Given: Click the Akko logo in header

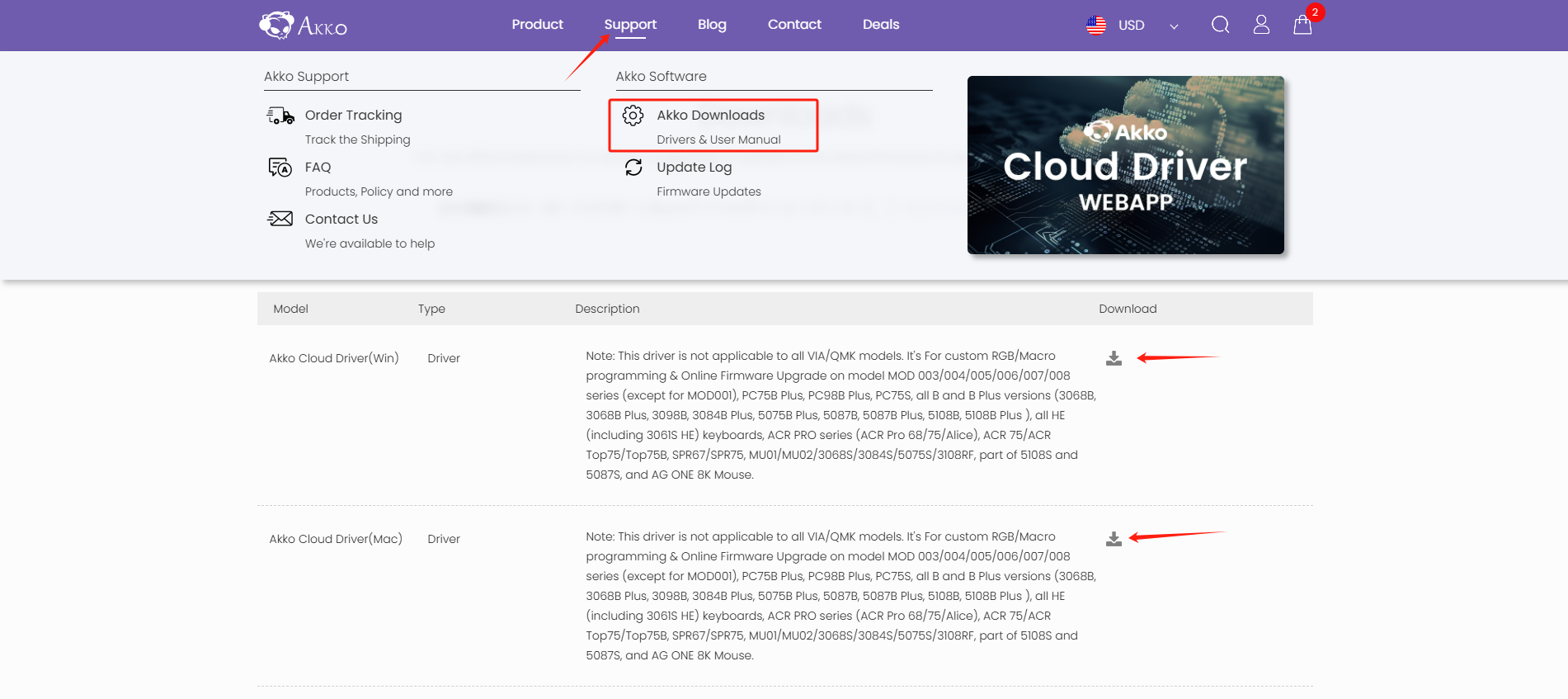Looking at the screenshot, I should click(x=303, y=26).
